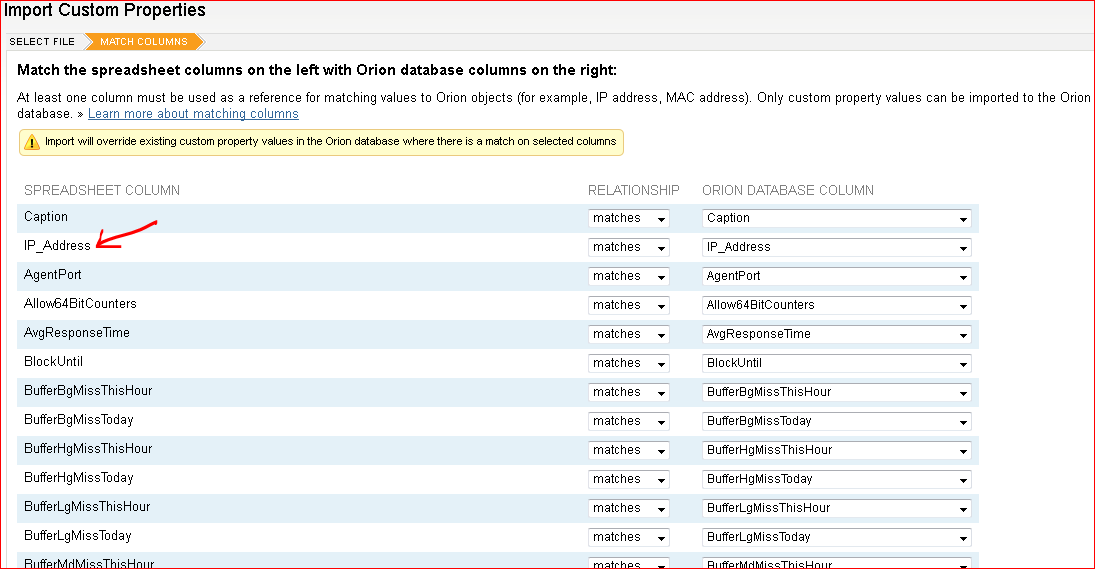This screenshot has height=569, width=1095.
Task: Click the AvgResponseTime spreadsheet column label
Action: (77, 332)
